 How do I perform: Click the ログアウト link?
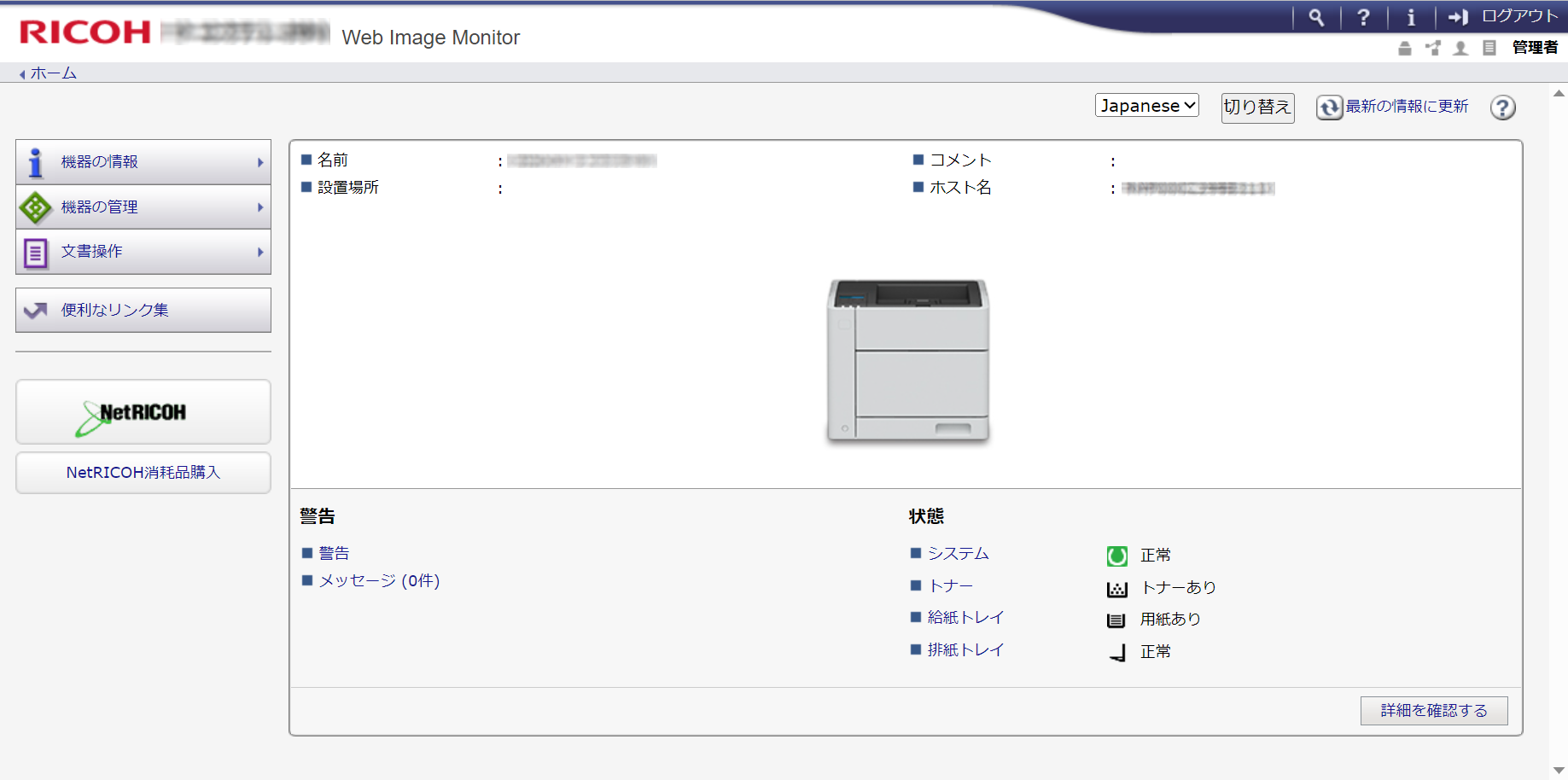click(1520, 16)
